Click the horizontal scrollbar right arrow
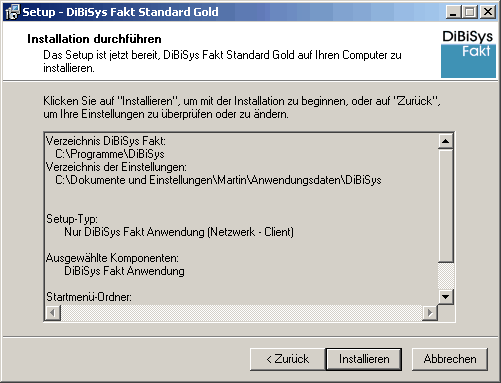The height and width of the screenshot is (383, 501). click(430, 313)
